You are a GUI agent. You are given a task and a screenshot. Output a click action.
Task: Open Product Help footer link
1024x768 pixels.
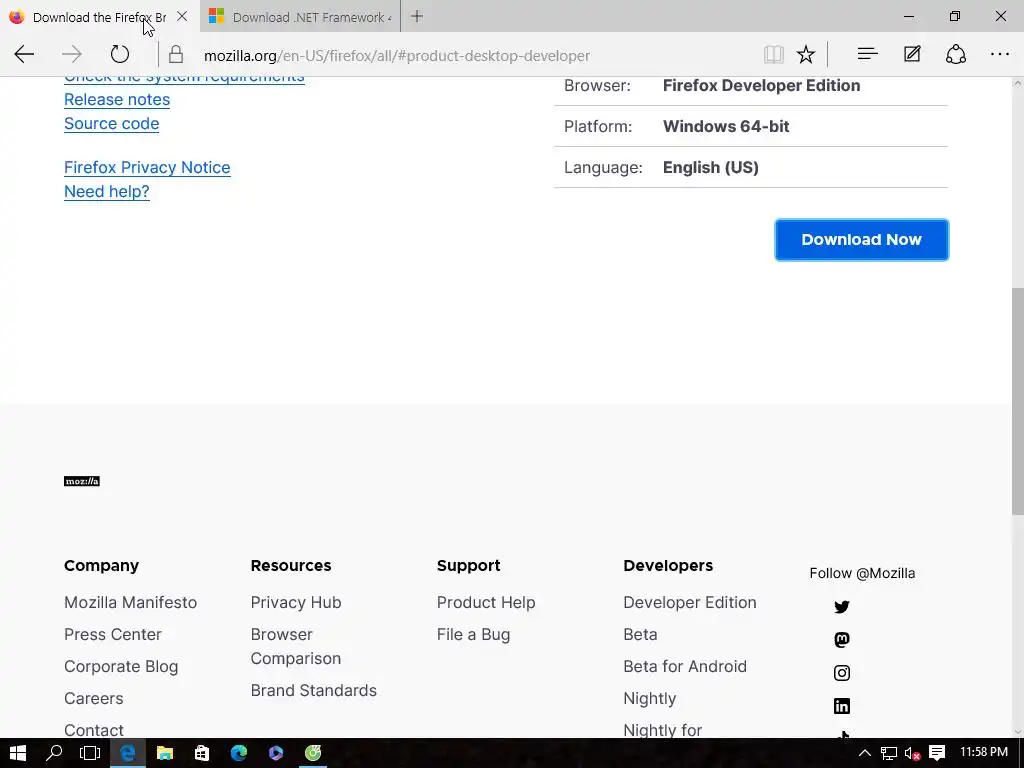486,602
